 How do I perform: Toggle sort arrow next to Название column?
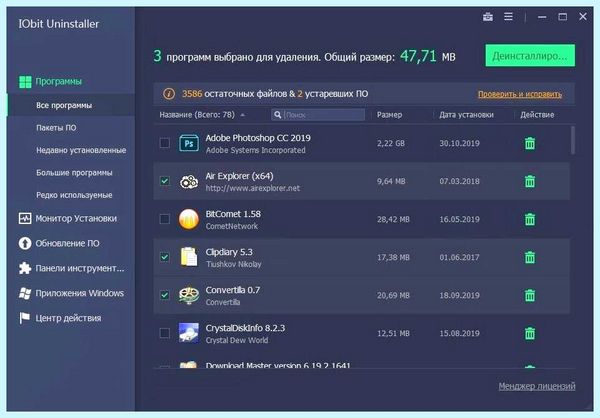243,115
